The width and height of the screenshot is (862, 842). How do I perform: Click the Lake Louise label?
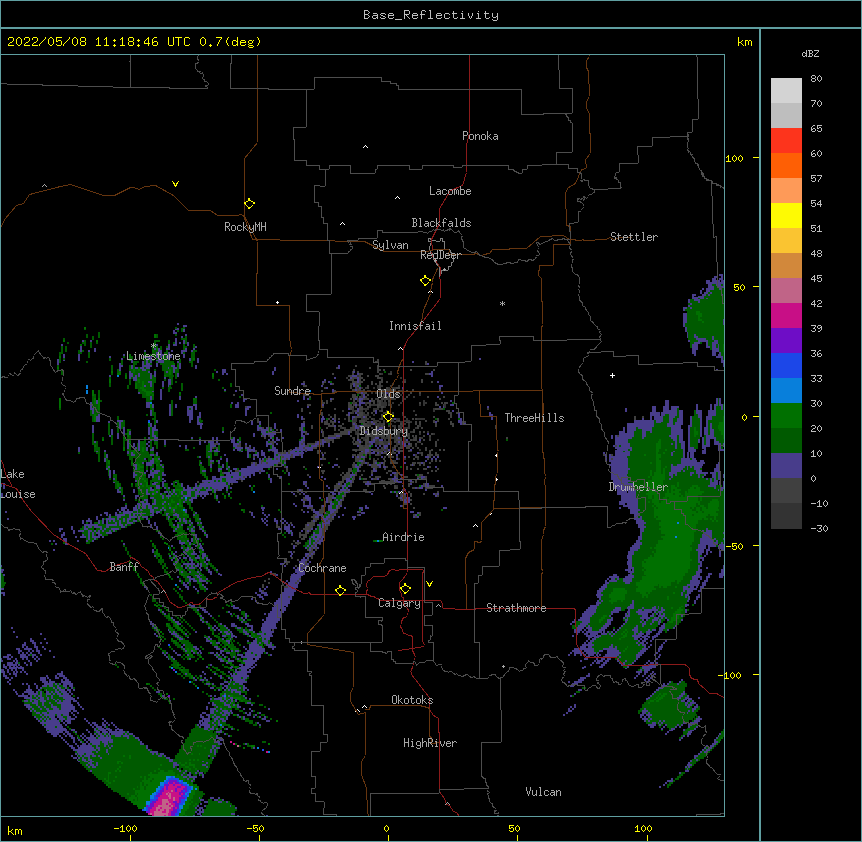[18, 484]
